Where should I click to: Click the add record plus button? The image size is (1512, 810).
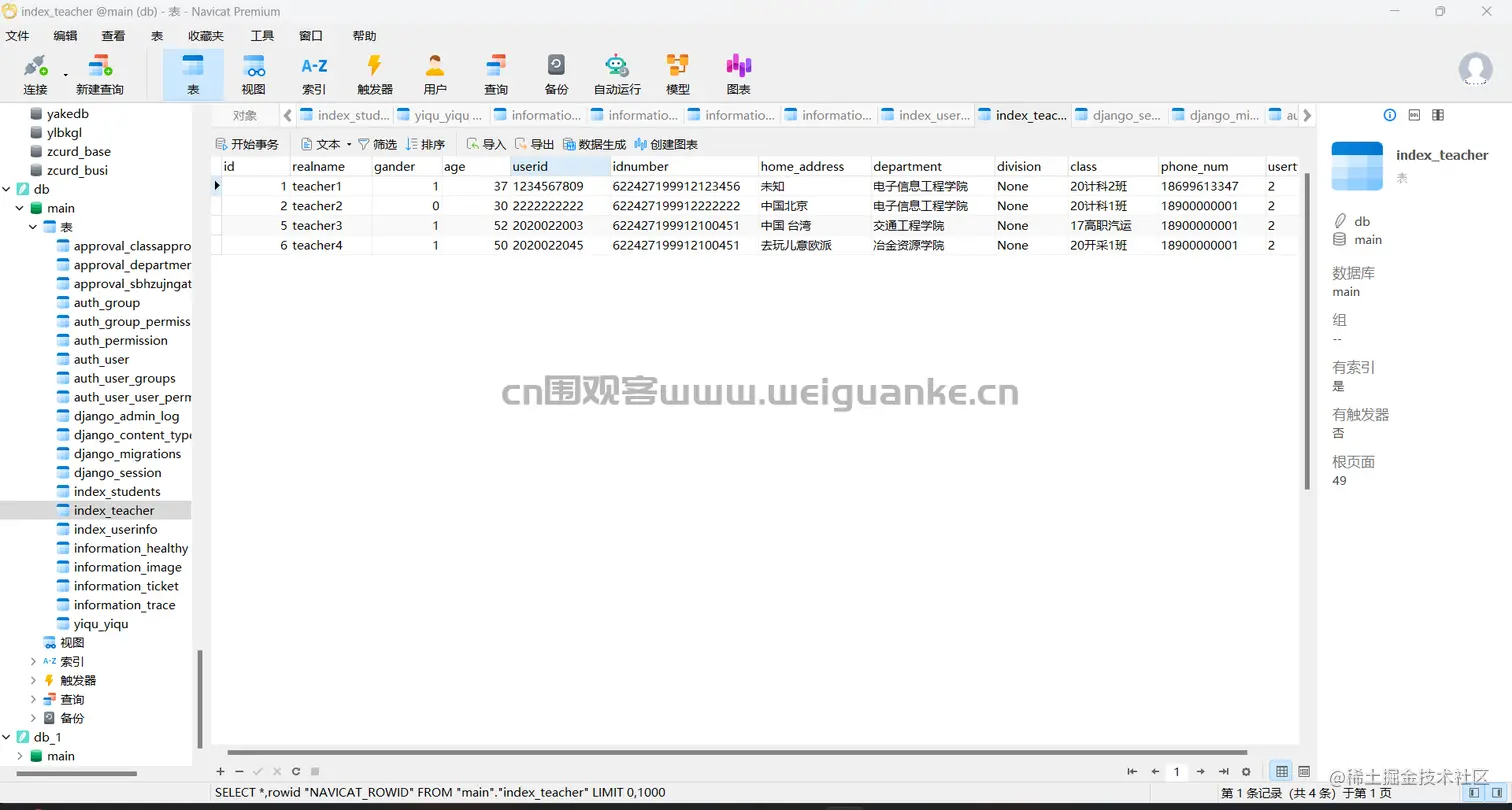221,771
